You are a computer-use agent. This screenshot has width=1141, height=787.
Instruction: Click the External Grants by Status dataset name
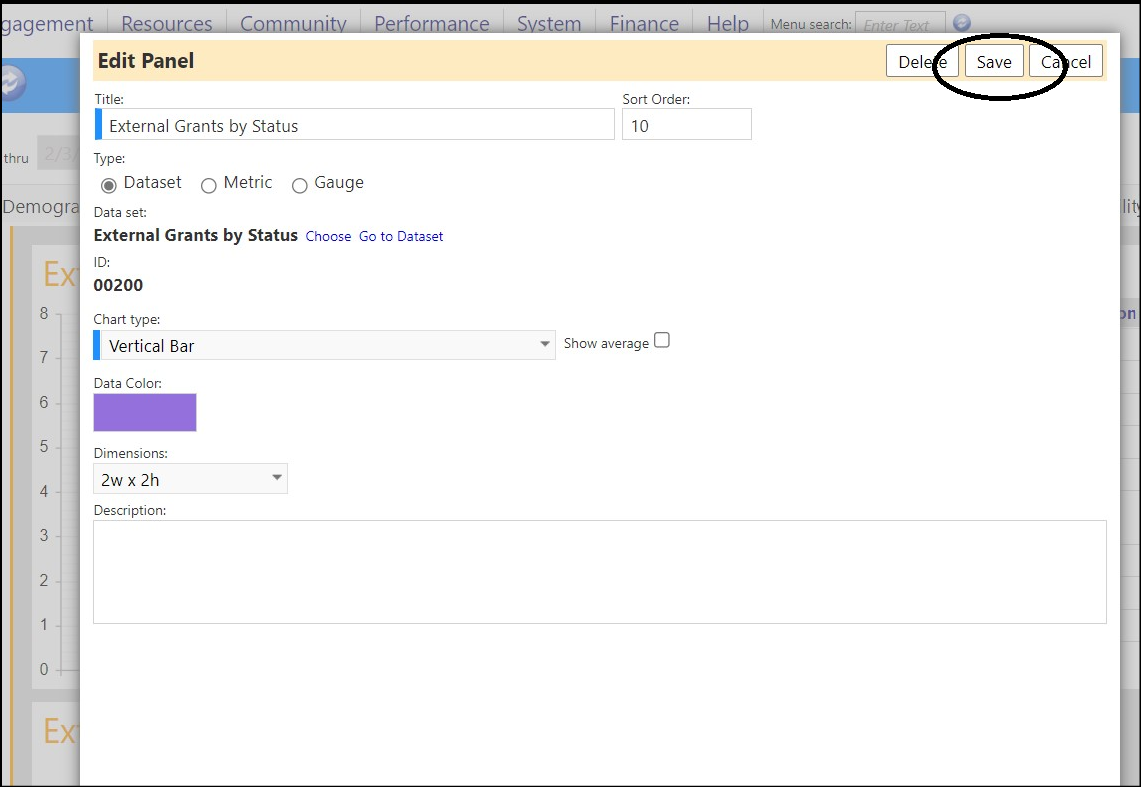pos(196,235)
